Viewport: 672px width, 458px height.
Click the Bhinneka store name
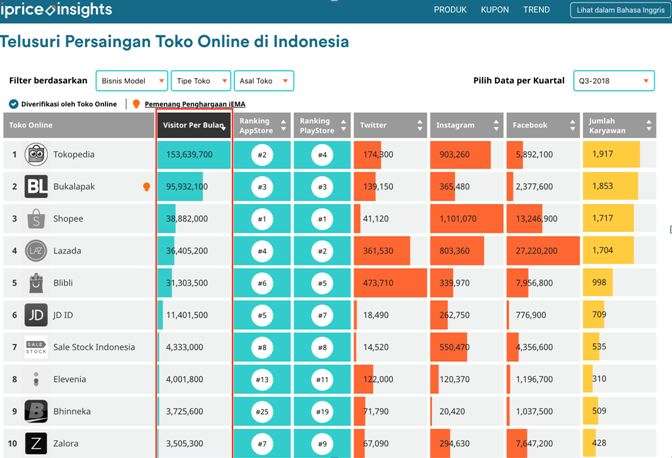point(72,411)
